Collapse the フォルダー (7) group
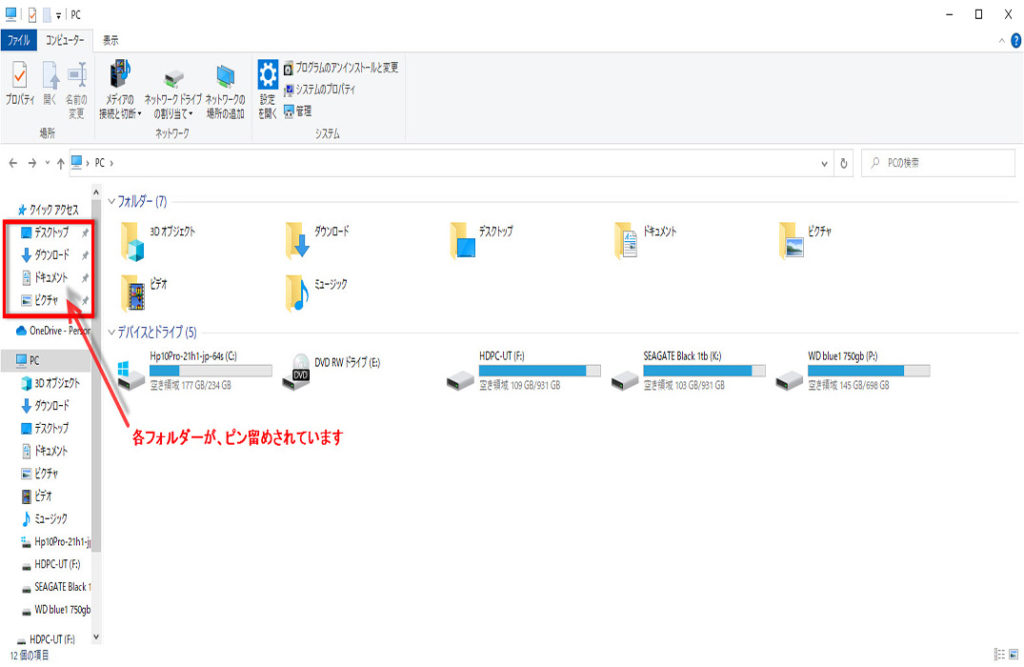The height and width of the screenshot is (667, 1024). [x=111, y=201]
